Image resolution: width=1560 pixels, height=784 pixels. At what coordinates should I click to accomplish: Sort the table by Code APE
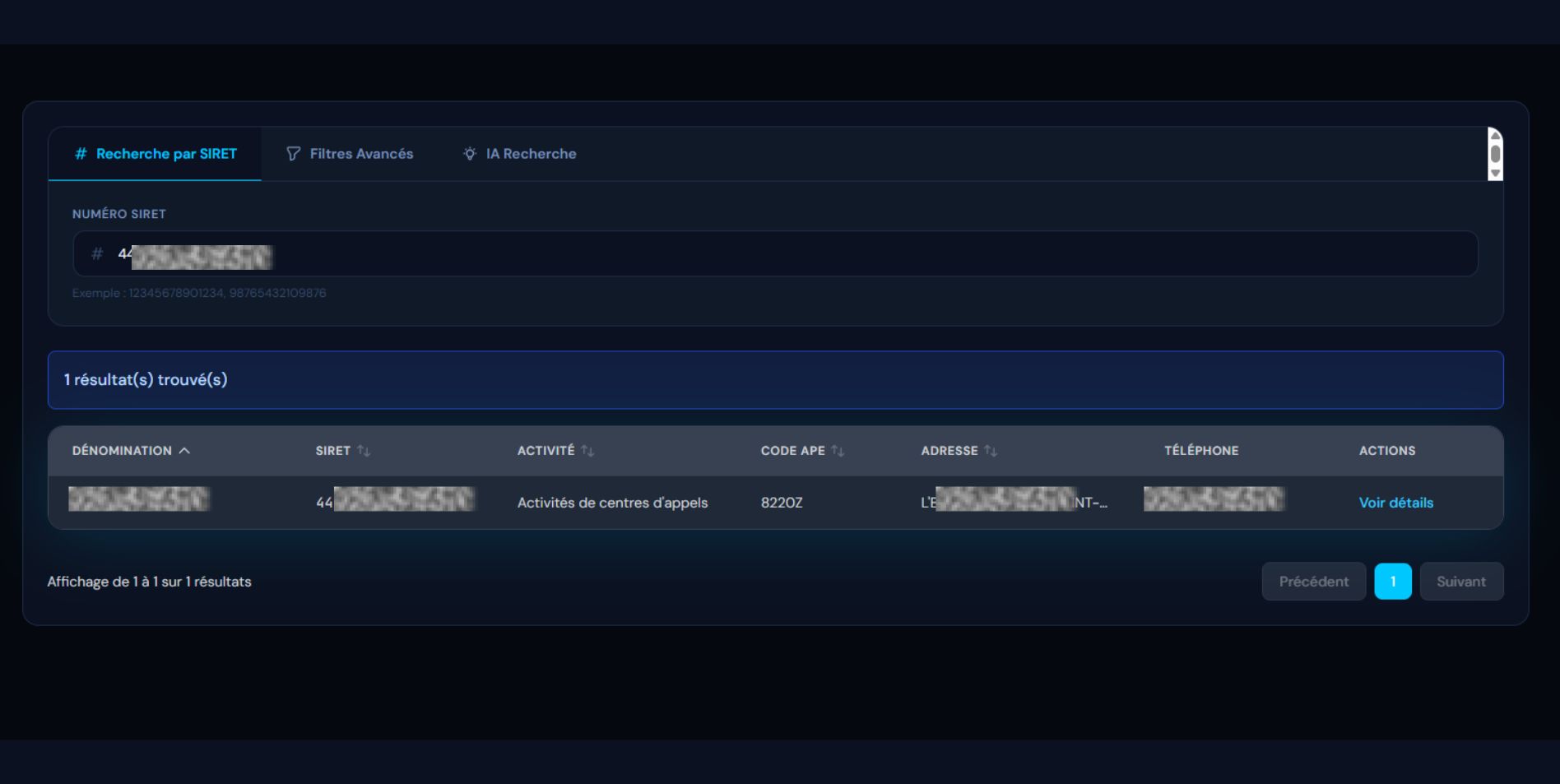click(802, 451)
